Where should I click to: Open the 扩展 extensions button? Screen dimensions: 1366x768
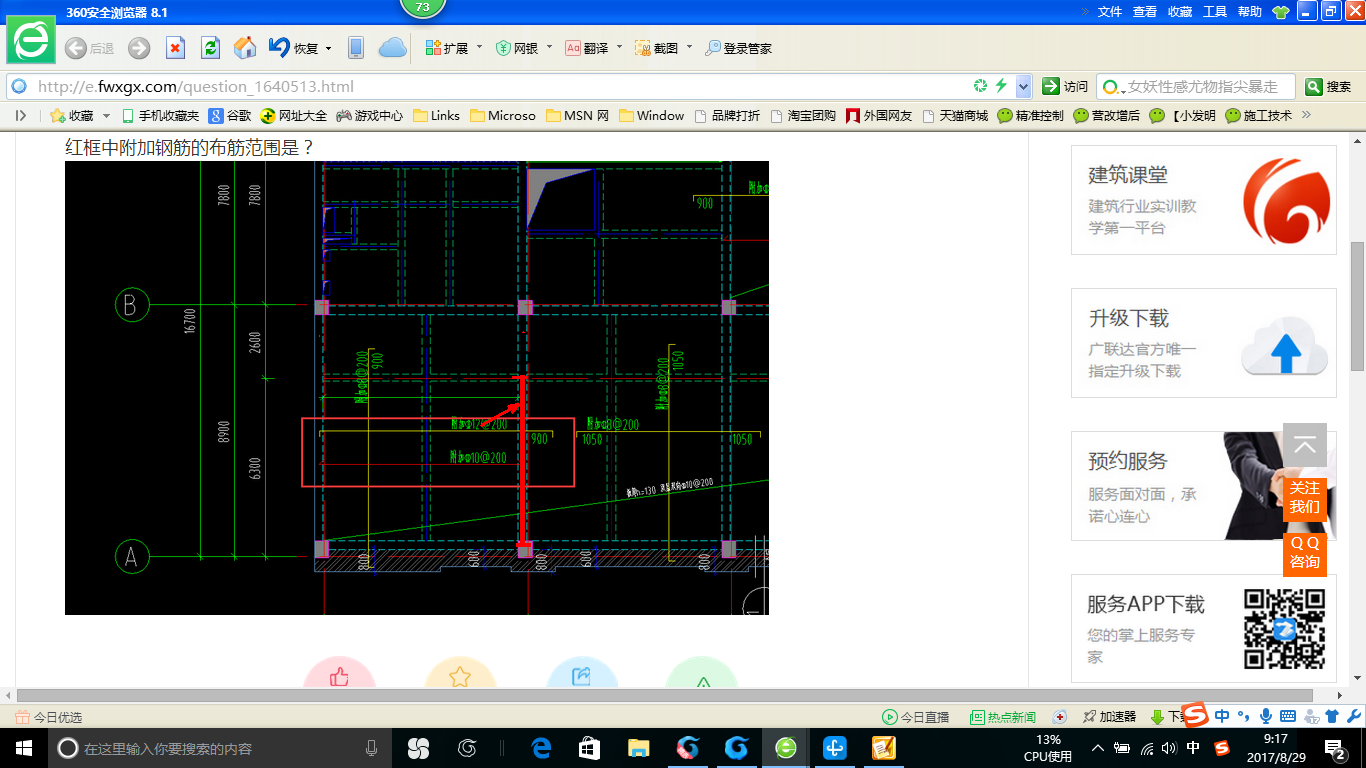click(446, 48)
